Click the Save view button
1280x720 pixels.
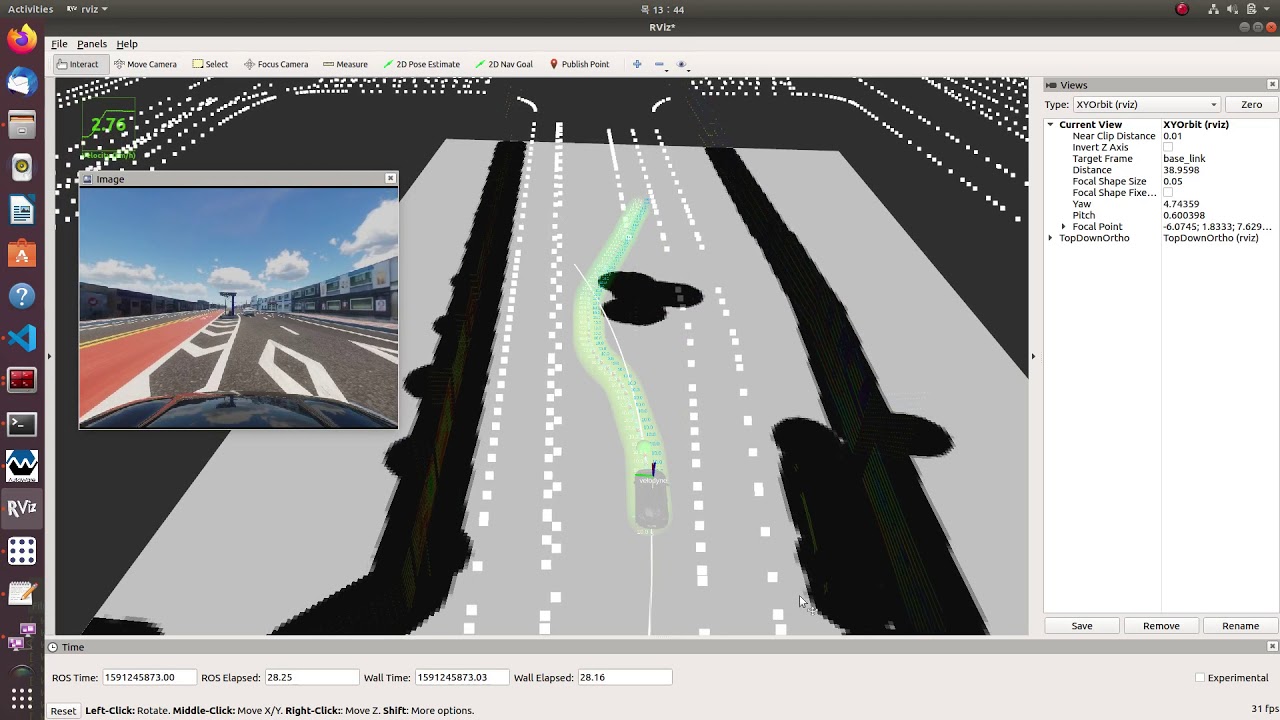1081,626
